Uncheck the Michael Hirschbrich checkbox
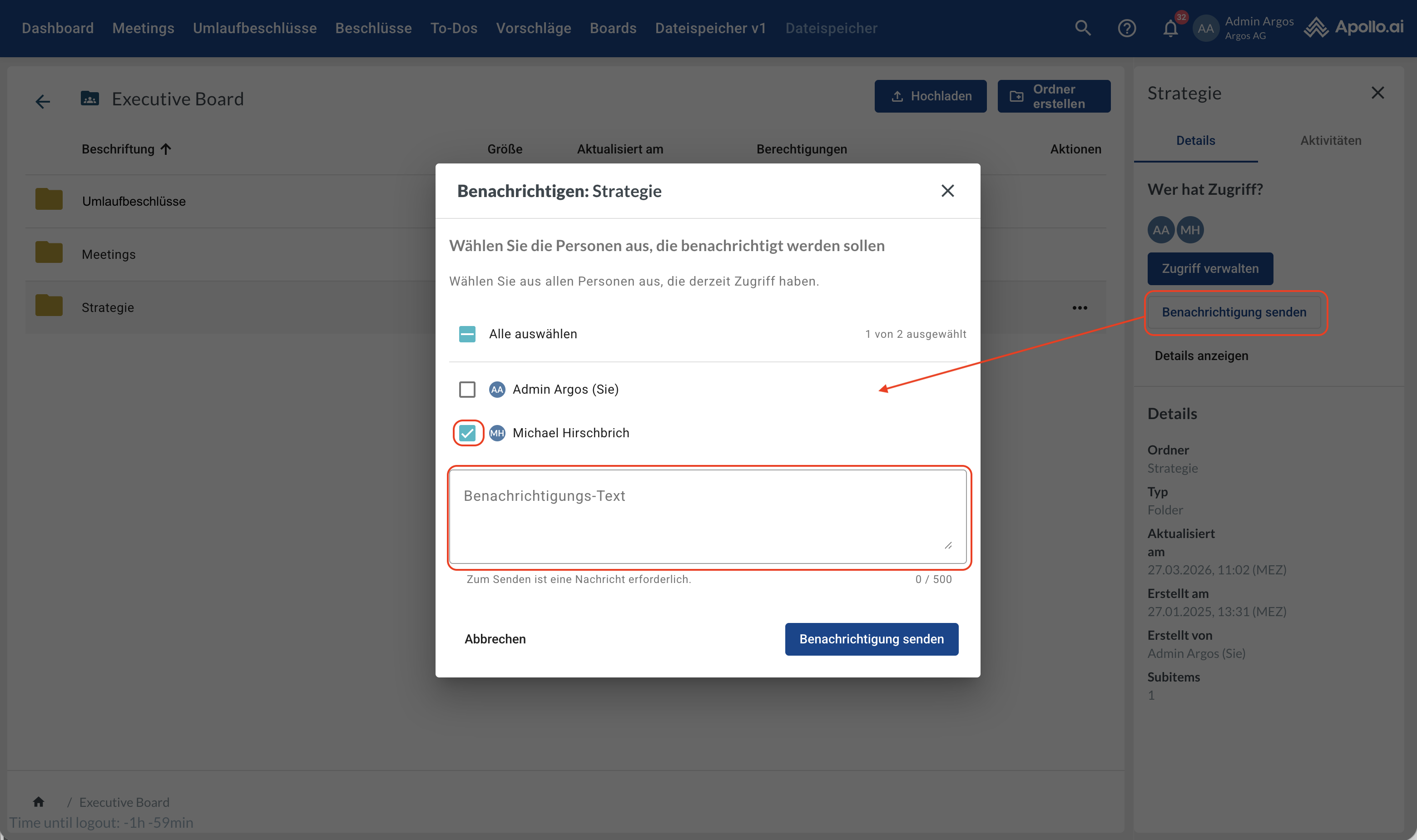This screenshot has width=1417, height=840. click(x=467, y=433)
